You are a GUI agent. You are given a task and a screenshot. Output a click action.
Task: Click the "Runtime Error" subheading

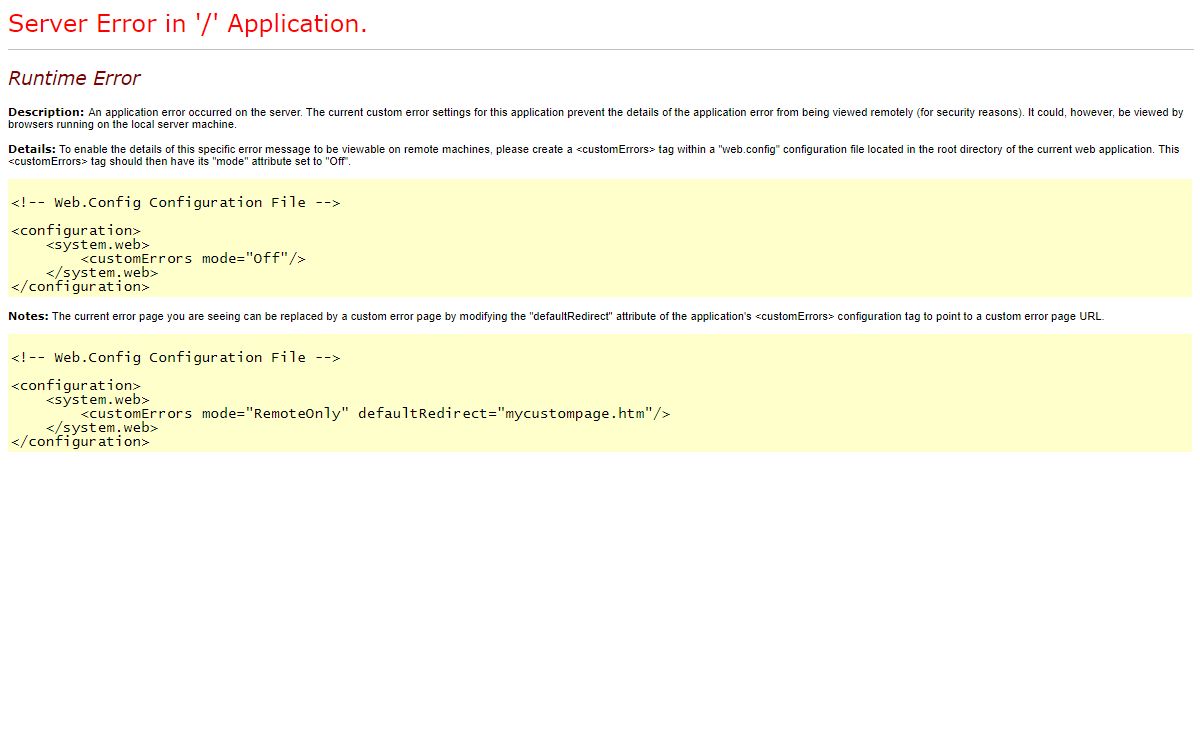click(74, 78)
